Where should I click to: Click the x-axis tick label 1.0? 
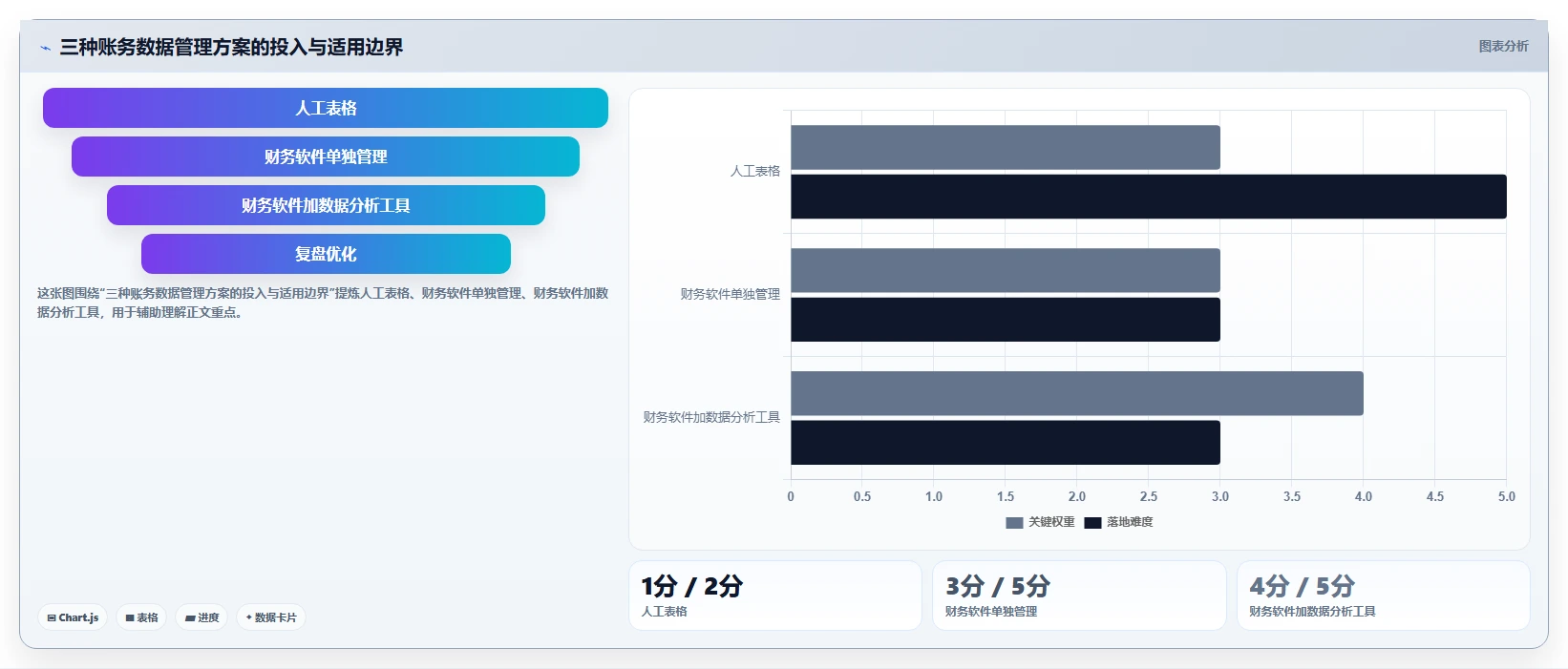934,496
